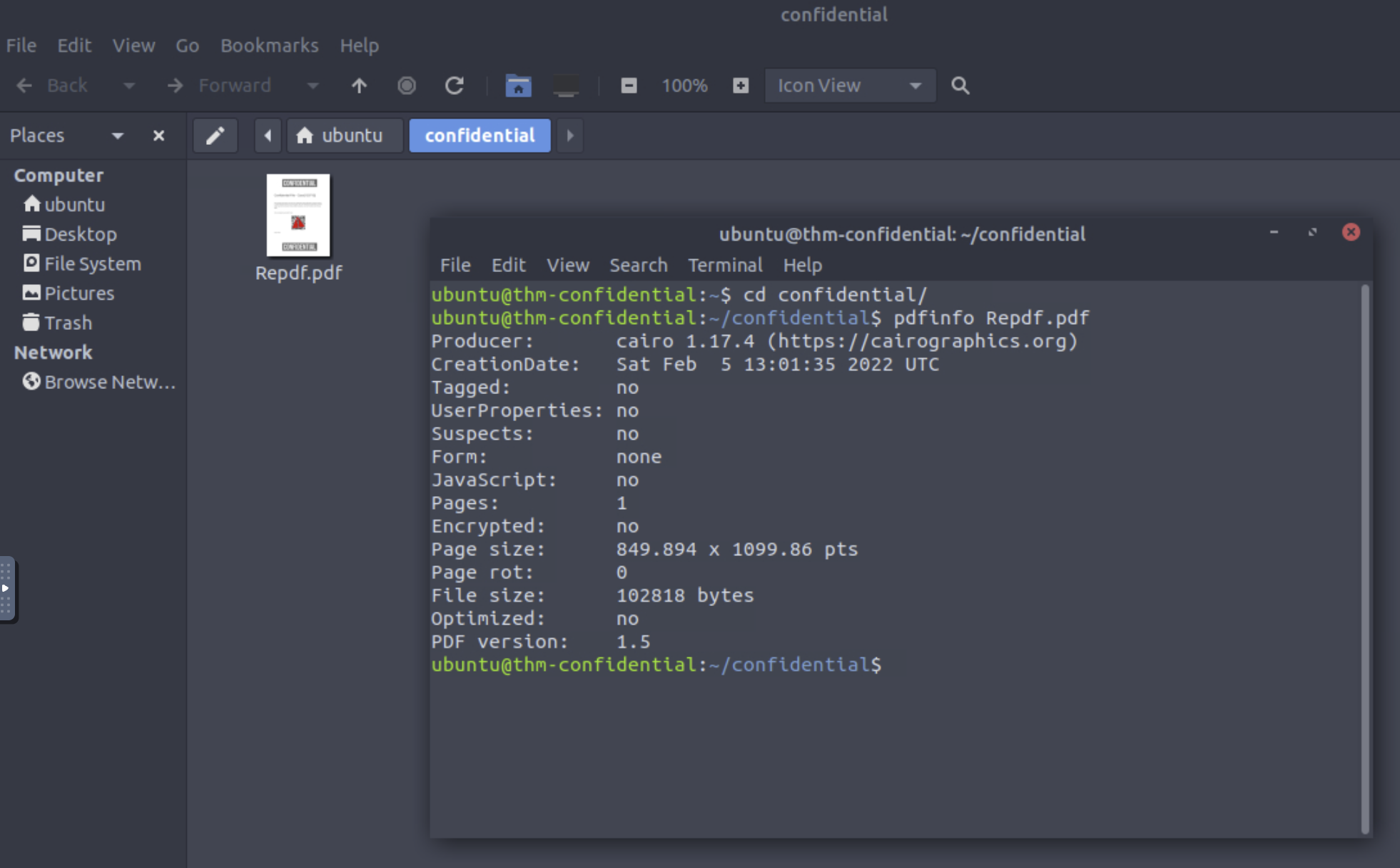
Task: Open the file manager View menu
Action: (133, 46)
